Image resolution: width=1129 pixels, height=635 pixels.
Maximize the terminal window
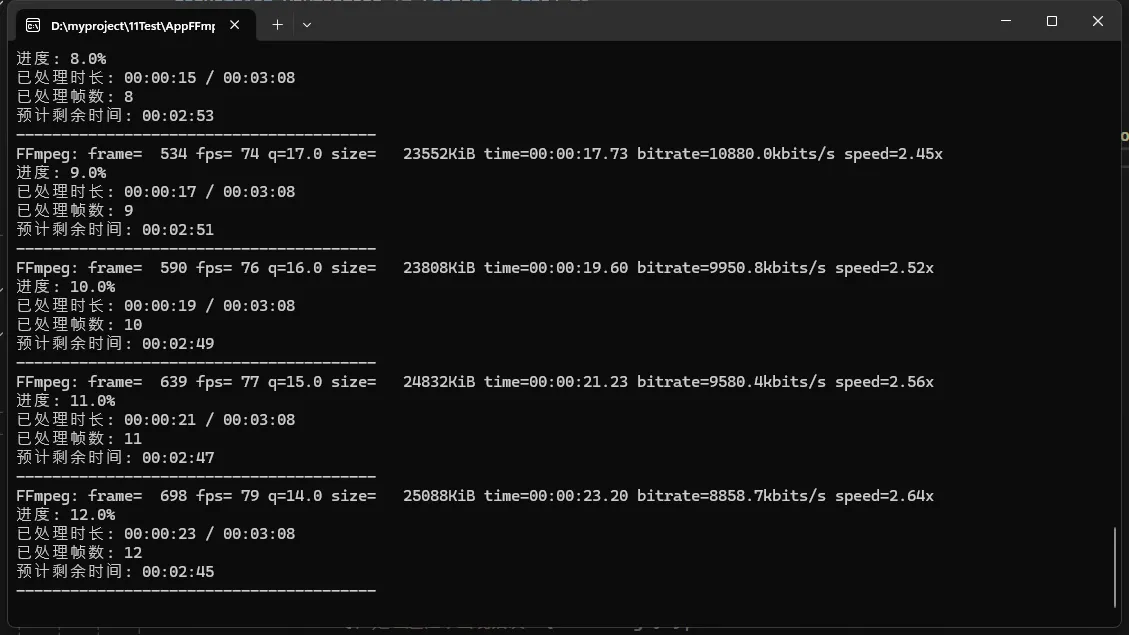[x=1052, y=21]
